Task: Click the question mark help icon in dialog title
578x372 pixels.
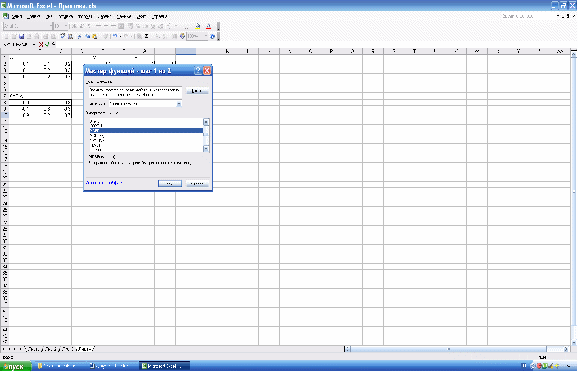Action: 198,70
